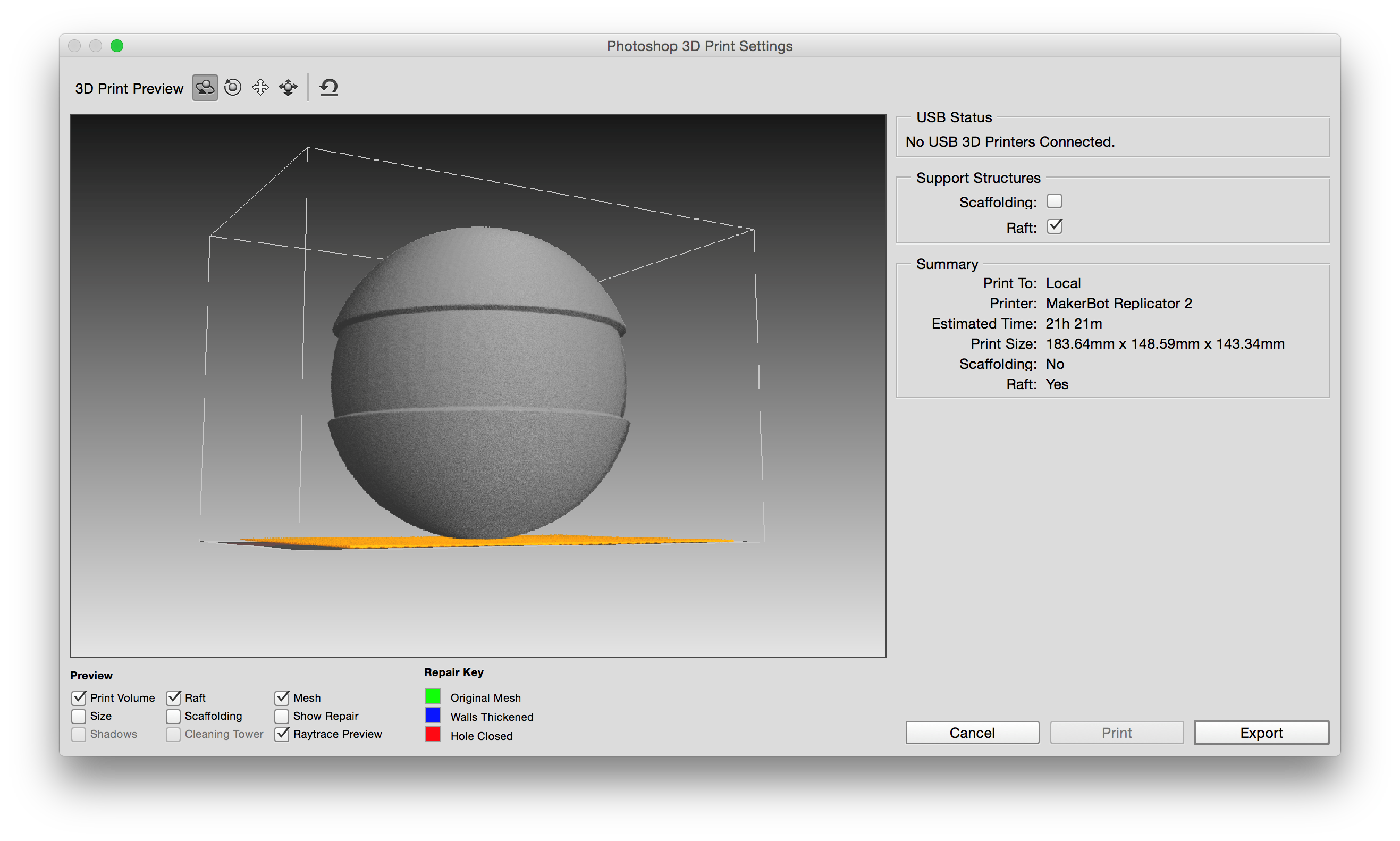The width and height of the screenshot is (1400, 841).
Task: Enable the Size preview checkbox
Action: point(79,716)
